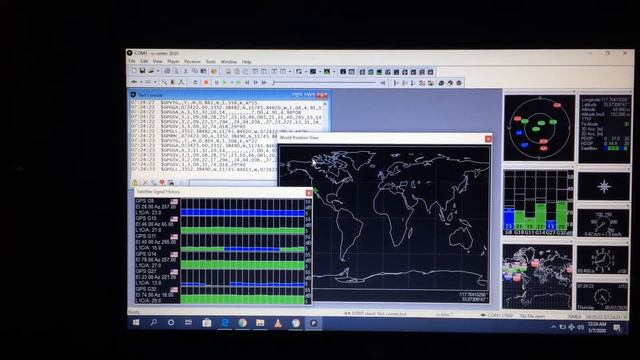Open Microsoft Edge from the taskbar
The image size is (640, 360).
click(x=225, y=323)
